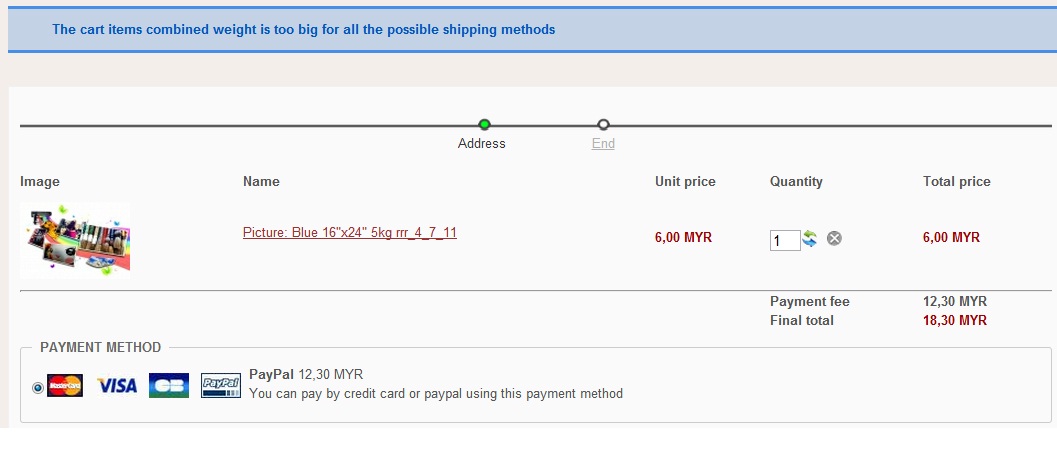Click the Unit price column header

point(685,182)
